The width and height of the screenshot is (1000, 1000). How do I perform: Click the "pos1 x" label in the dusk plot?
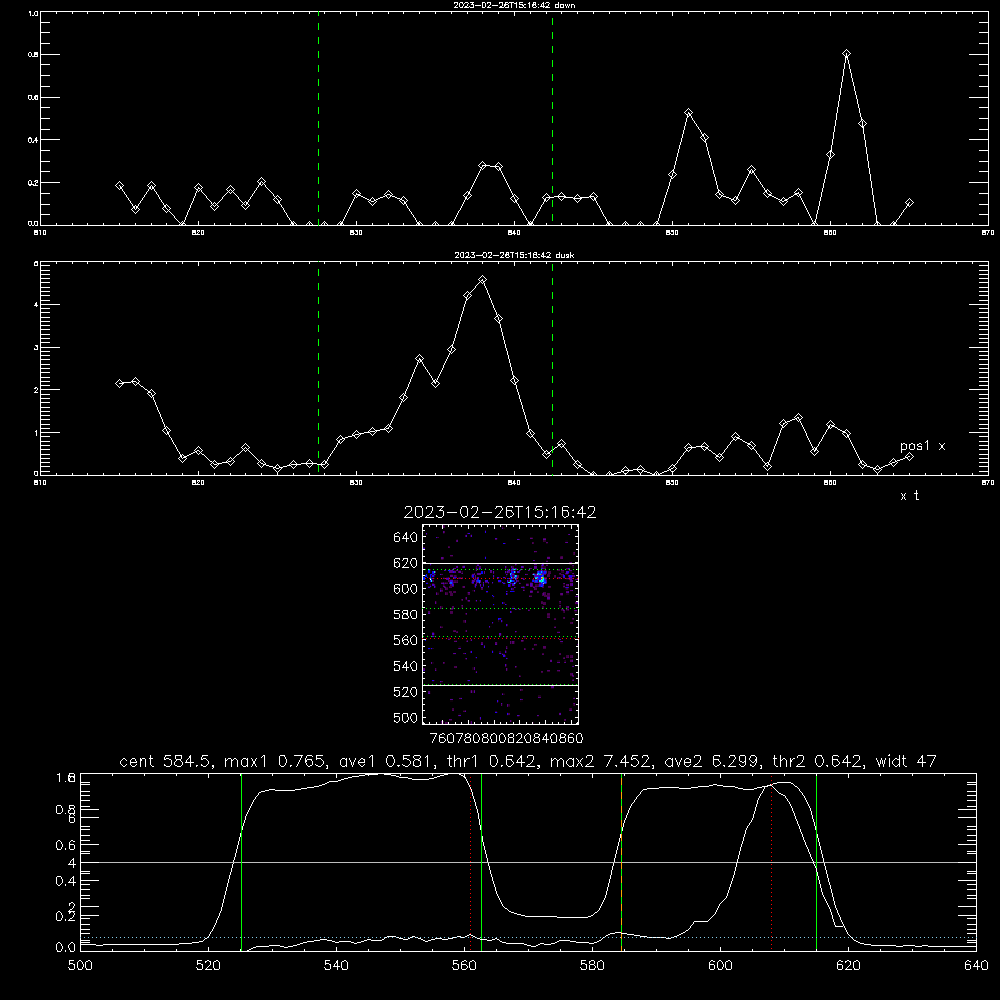(x=922, y=446)
